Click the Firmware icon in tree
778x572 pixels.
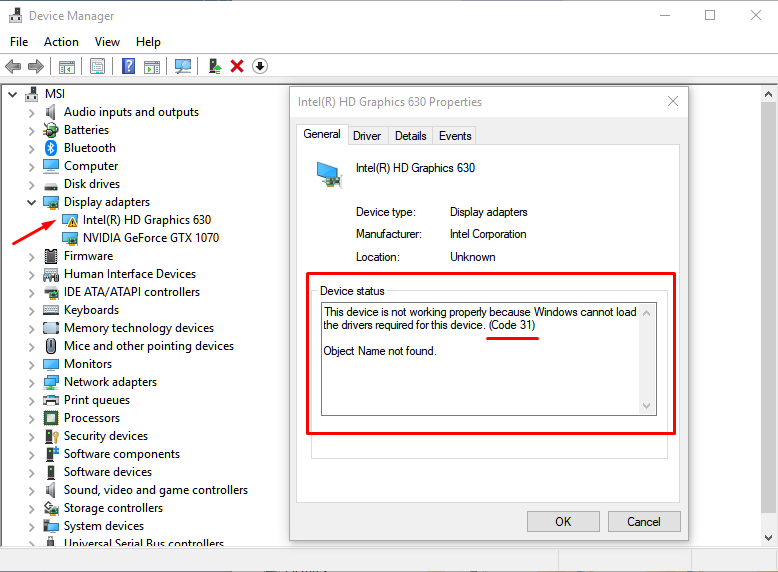pyautogui.click(x=51, y=256)
